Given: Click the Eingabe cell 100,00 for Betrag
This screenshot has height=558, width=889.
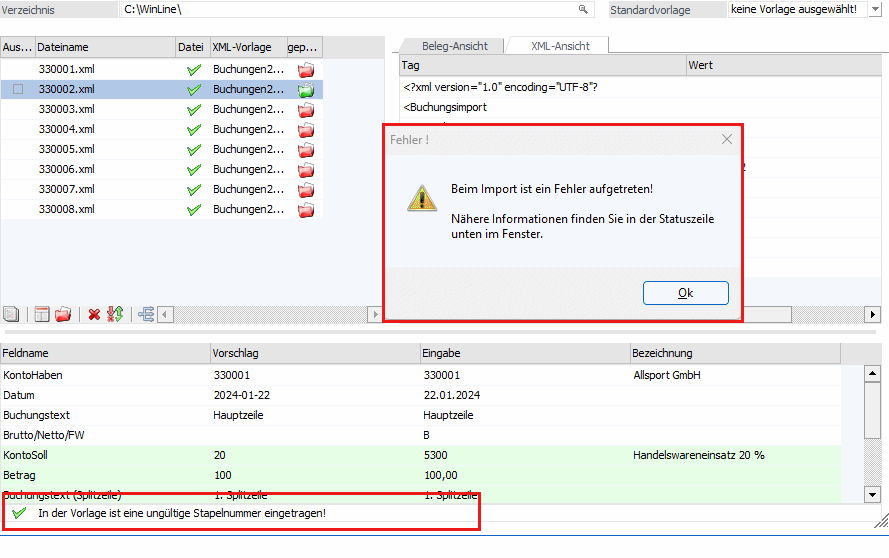Looking at the screenshot, I should [525, 475].
